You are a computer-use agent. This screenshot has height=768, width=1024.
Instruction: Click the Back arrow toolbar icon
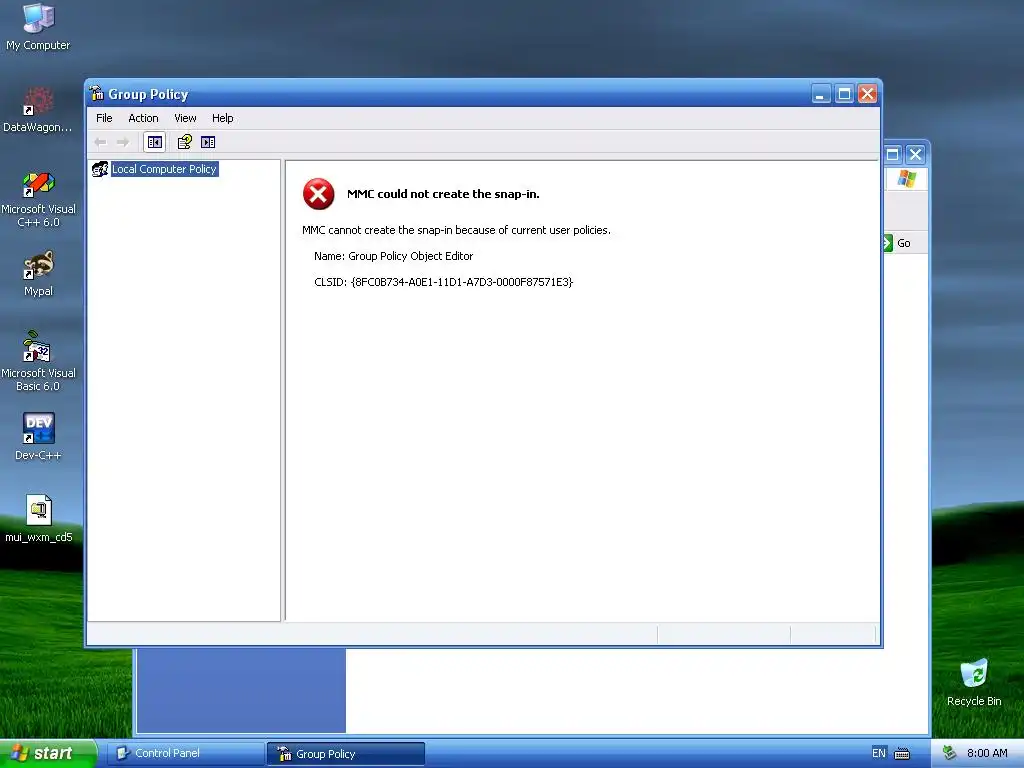coord(101,142)
